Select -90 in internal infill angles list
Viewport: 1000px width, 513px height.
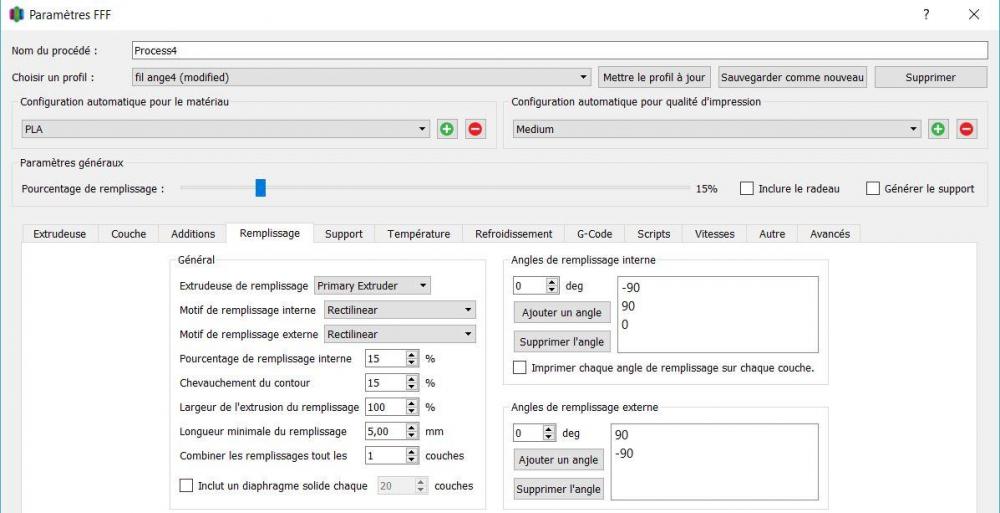click(629, 288)
